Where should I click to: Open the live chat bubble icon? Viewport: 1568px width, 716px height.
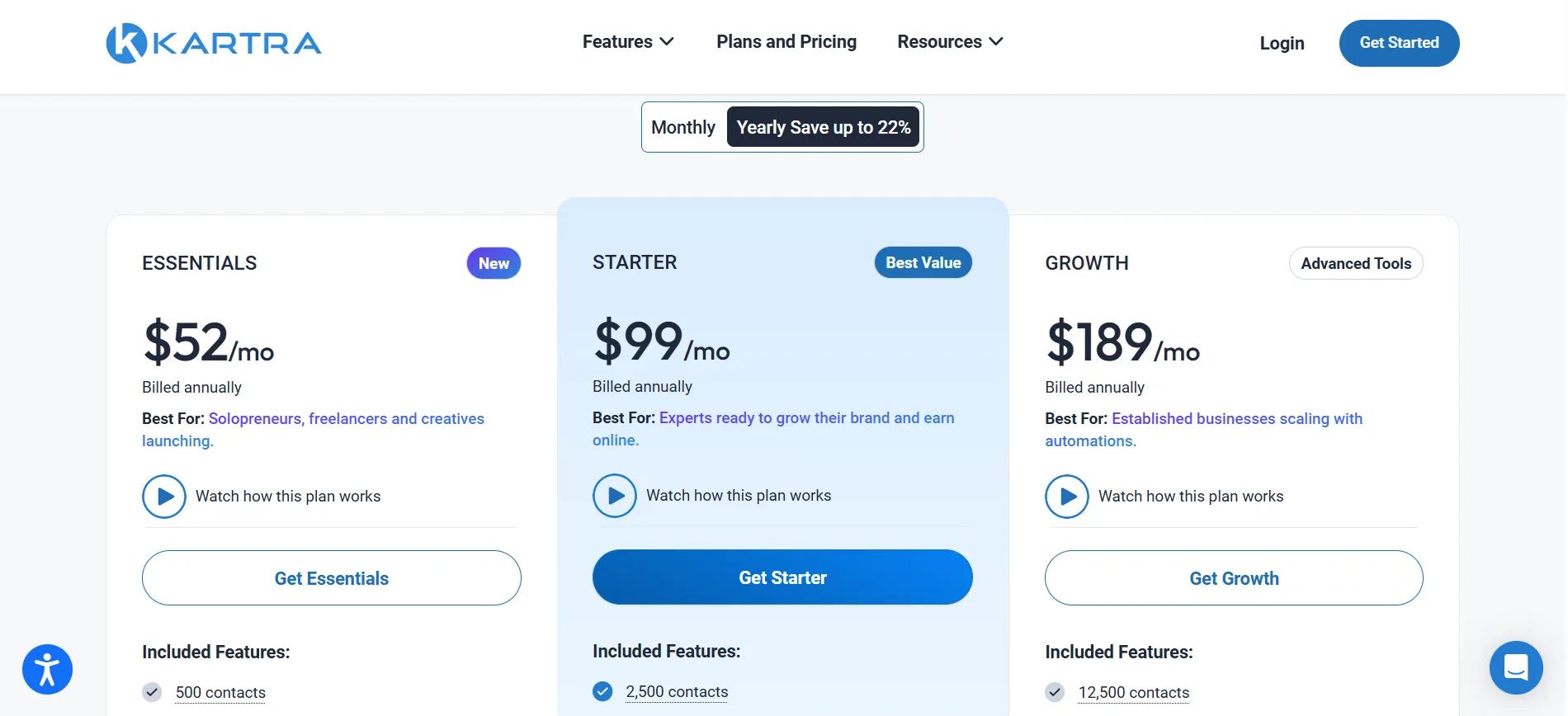pyautogui.click(x=1516, y=667)
